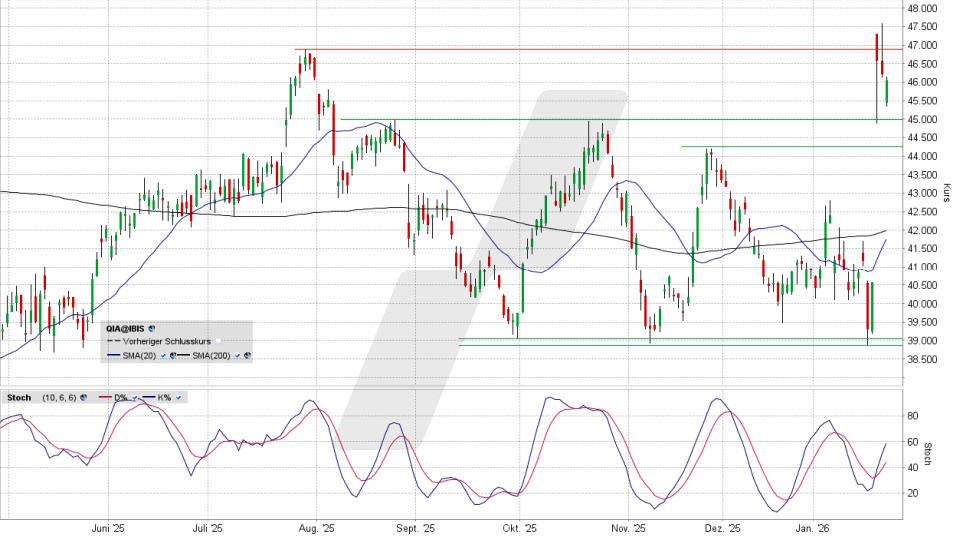Select the black SMA(200) legend line swatch
This screenshot has width=960, height=540.
pos(183,356)
